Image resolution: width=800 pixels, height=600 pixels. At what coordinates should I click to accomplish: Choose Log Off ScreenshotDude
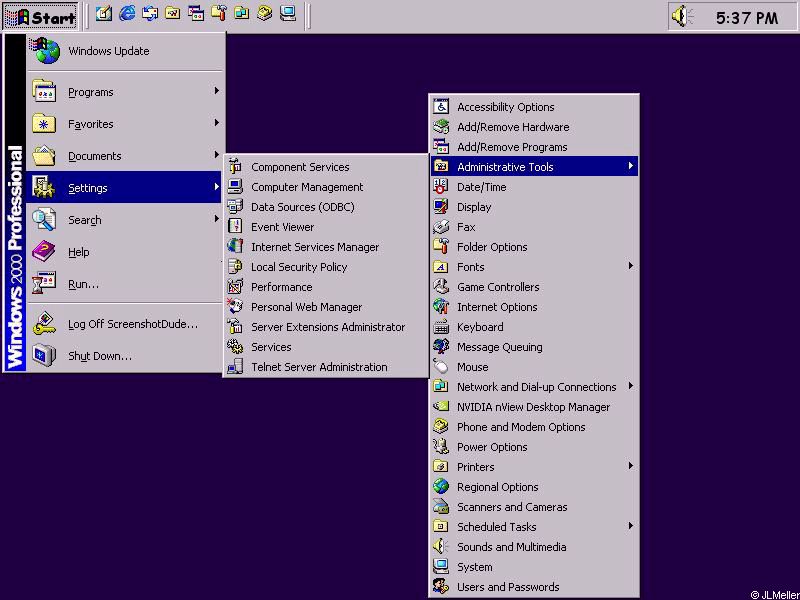(126, 324)
